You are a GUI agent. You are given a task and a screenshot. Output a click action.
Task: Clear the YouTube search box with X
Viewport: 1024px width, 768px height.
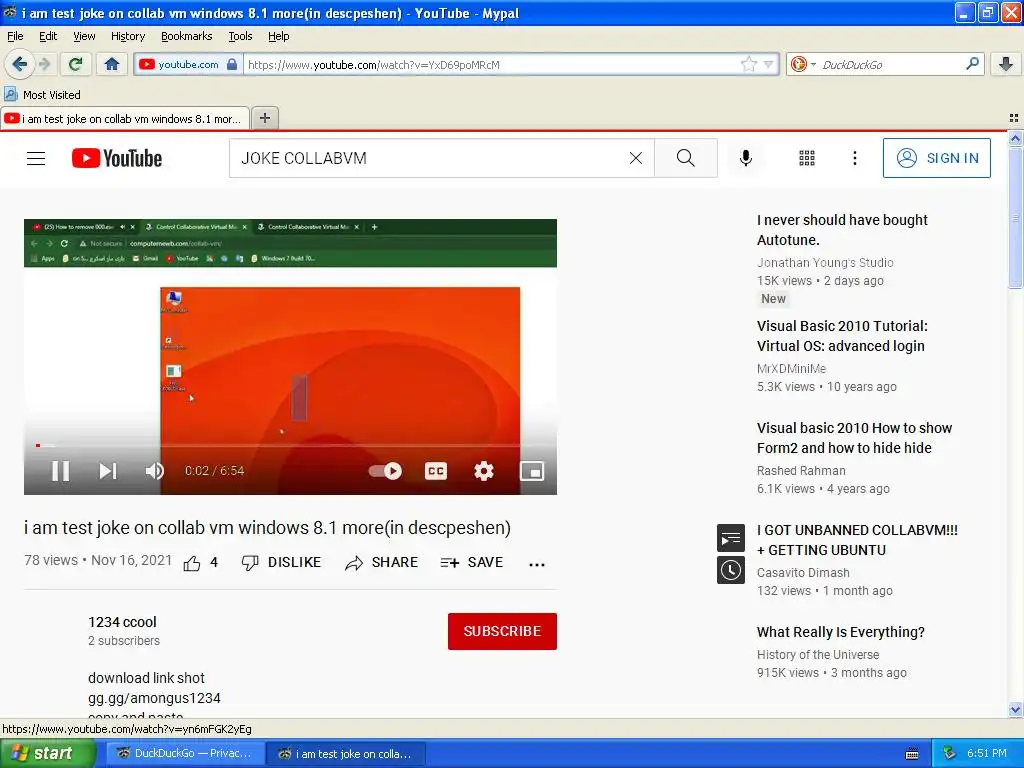tap(635, 158)
